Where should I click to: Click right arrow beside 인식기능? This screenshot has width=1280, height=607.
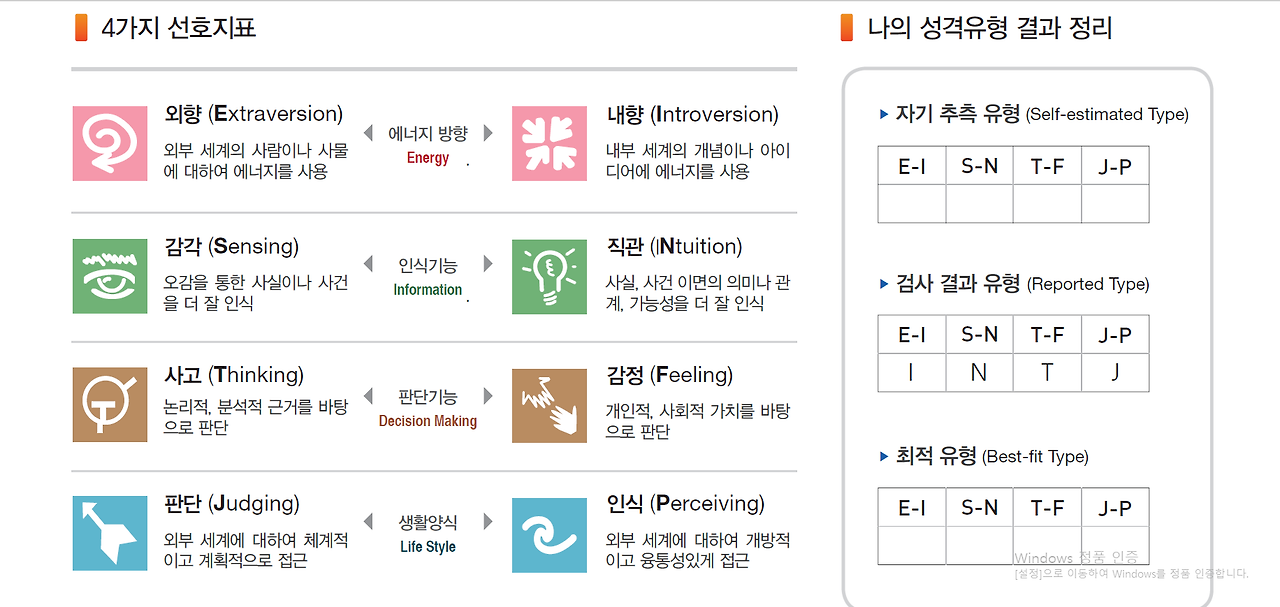488,264
